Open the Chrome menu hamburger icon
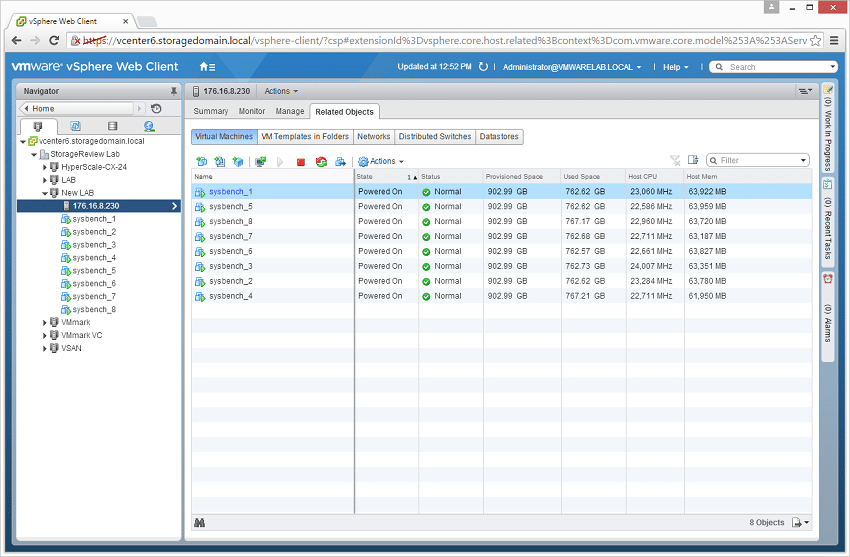Screen dimensions: 850x557 [834, 41]
